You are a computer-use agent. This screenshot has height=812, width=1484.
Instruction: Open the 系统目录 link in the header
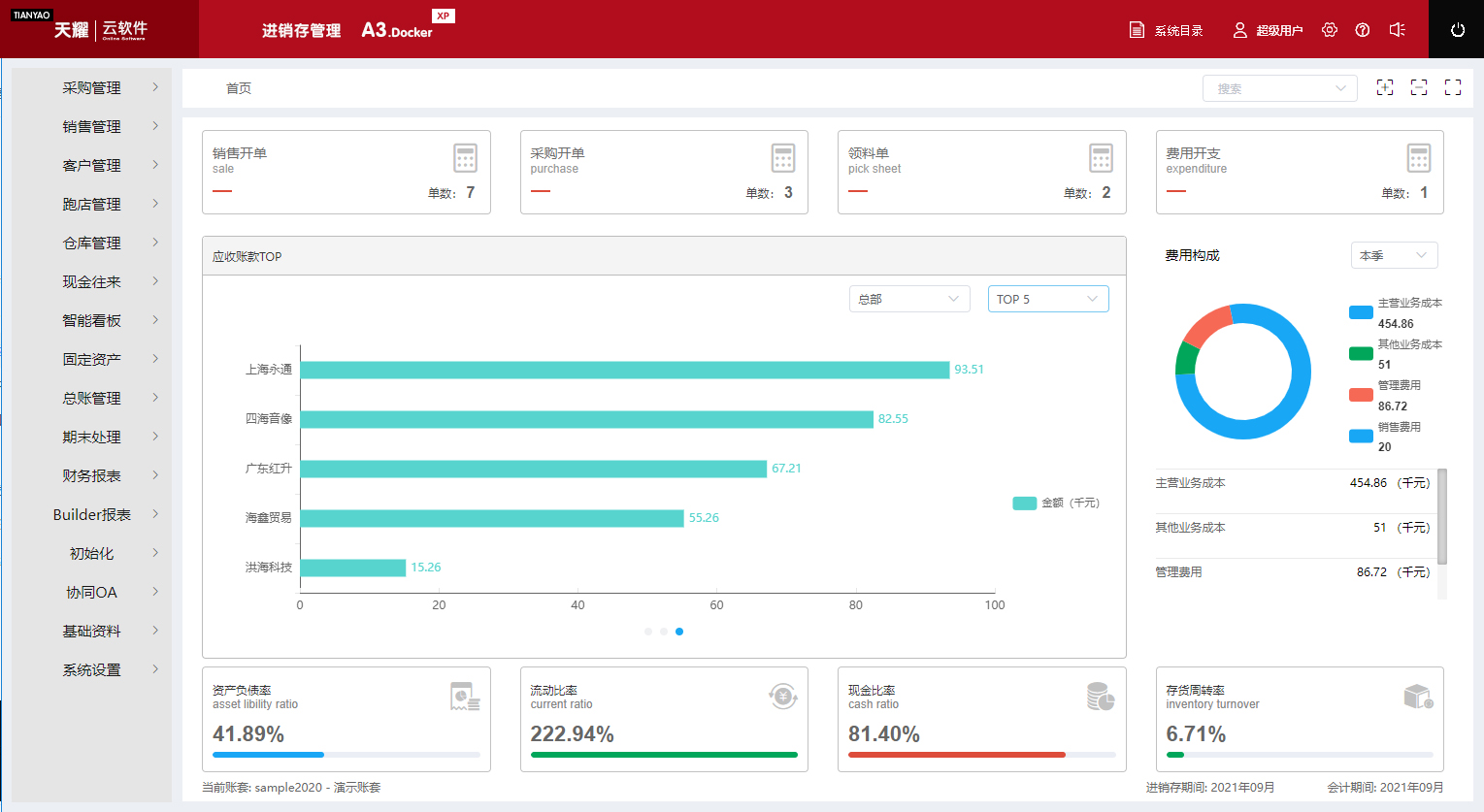1167,30
